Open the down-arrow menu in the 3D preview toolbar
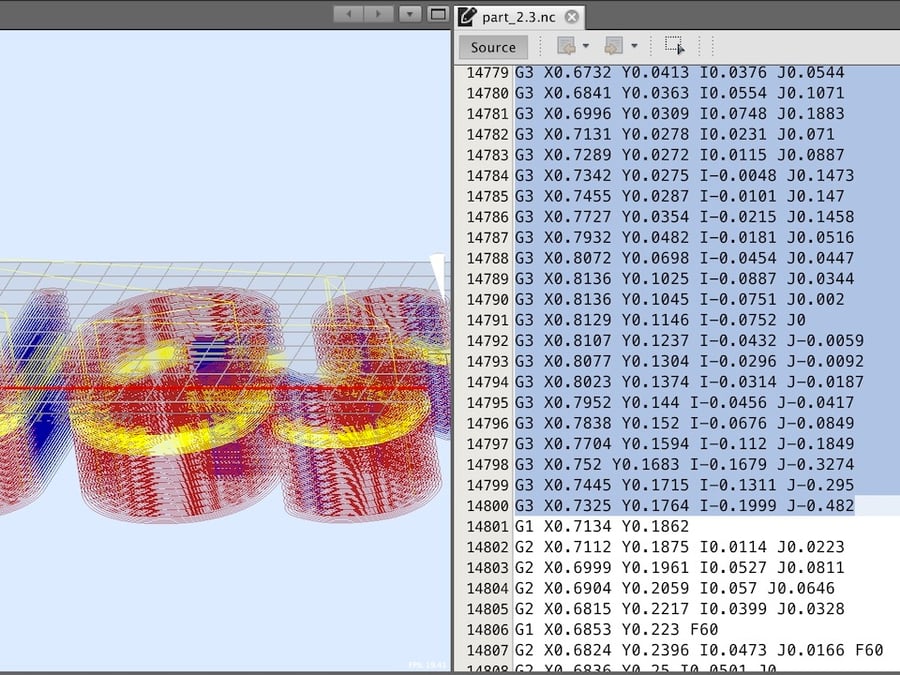This screenshot has width=900, height=675. [409, 14]
